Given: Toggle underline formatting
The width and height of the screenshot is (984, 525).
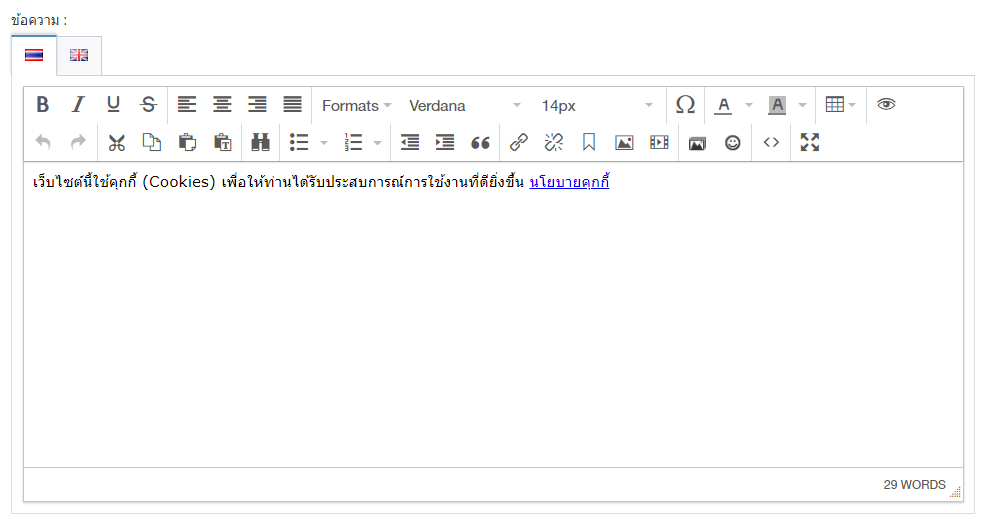Looking at the screenshot, I should coord(113,105).
